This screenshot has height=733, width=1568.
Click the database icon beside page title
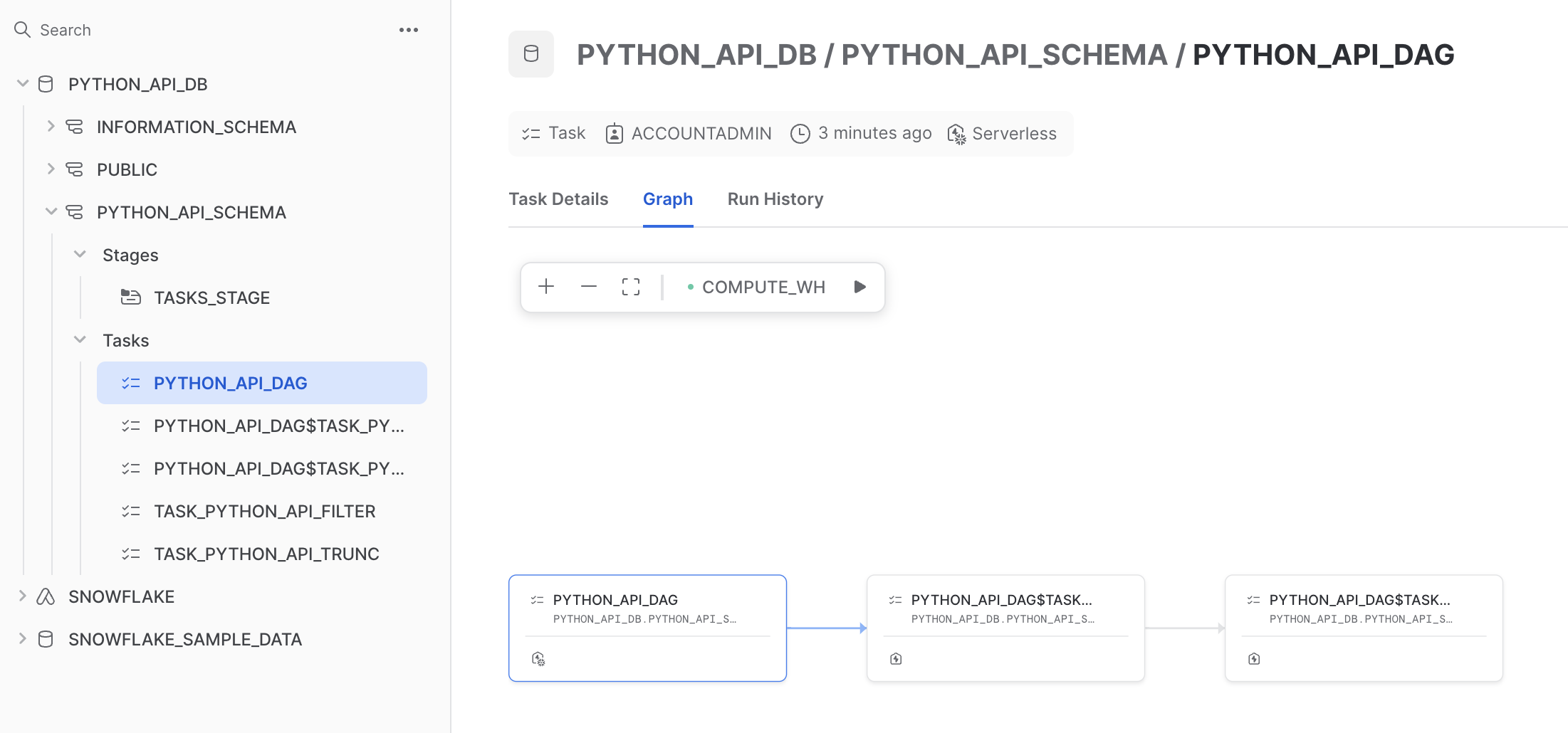[531, 54]
